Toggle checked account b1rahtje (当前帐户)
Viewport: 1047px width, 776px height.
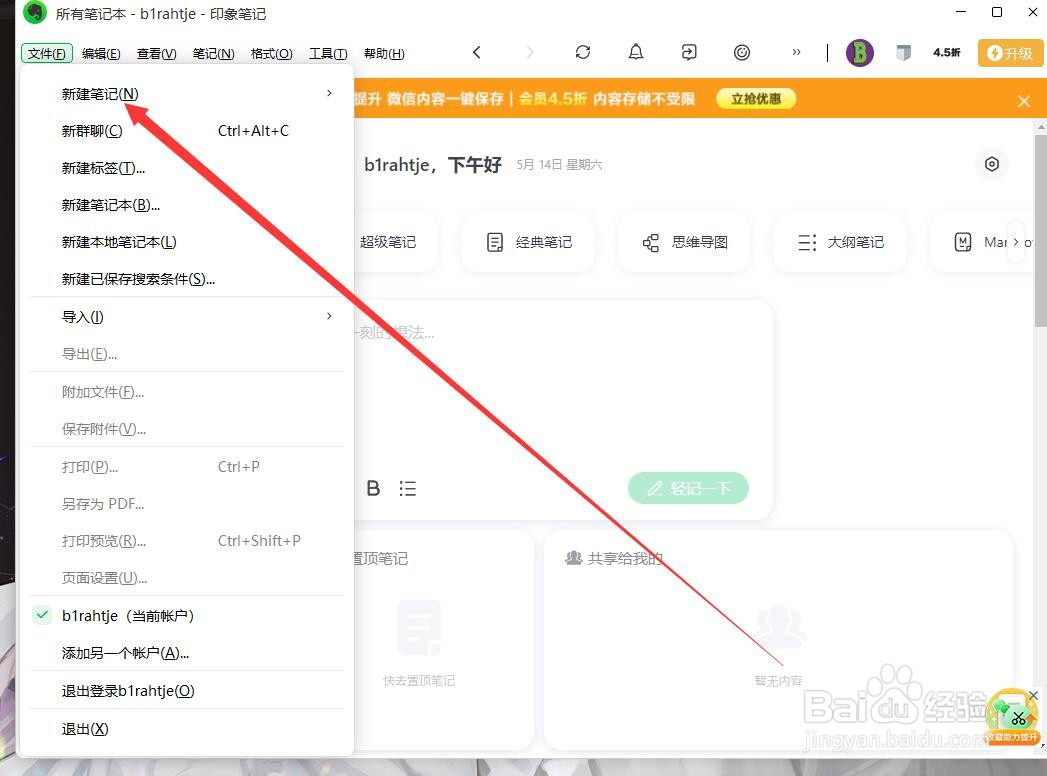(186, 615)
